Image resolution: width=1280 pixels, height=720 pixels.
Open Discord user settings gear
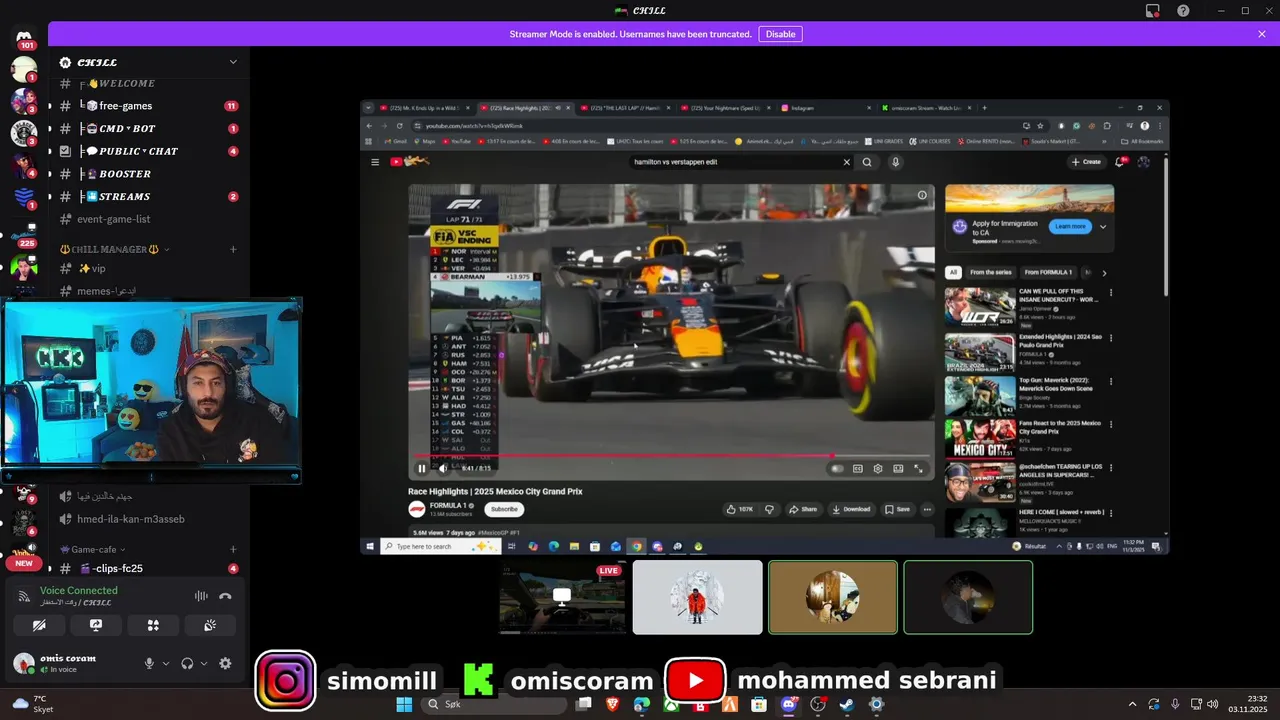point(225,663)
